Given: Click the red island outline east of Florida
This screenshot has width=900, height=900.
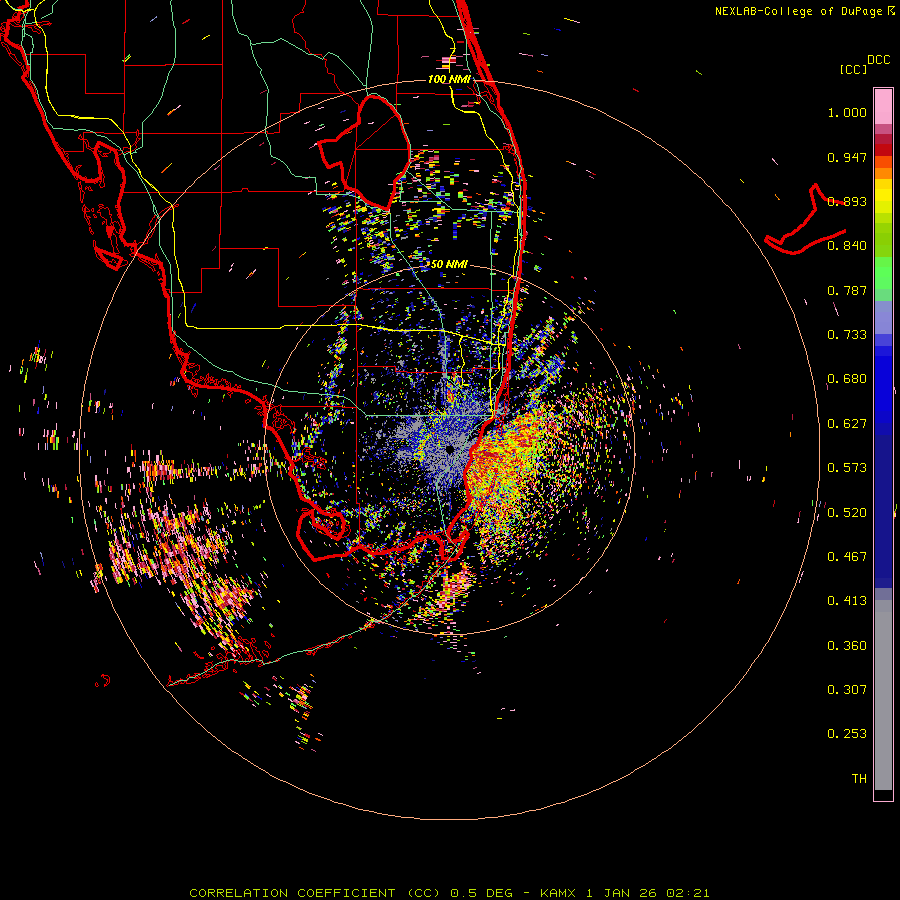Looking at the screenshot, I should point(804,221).
